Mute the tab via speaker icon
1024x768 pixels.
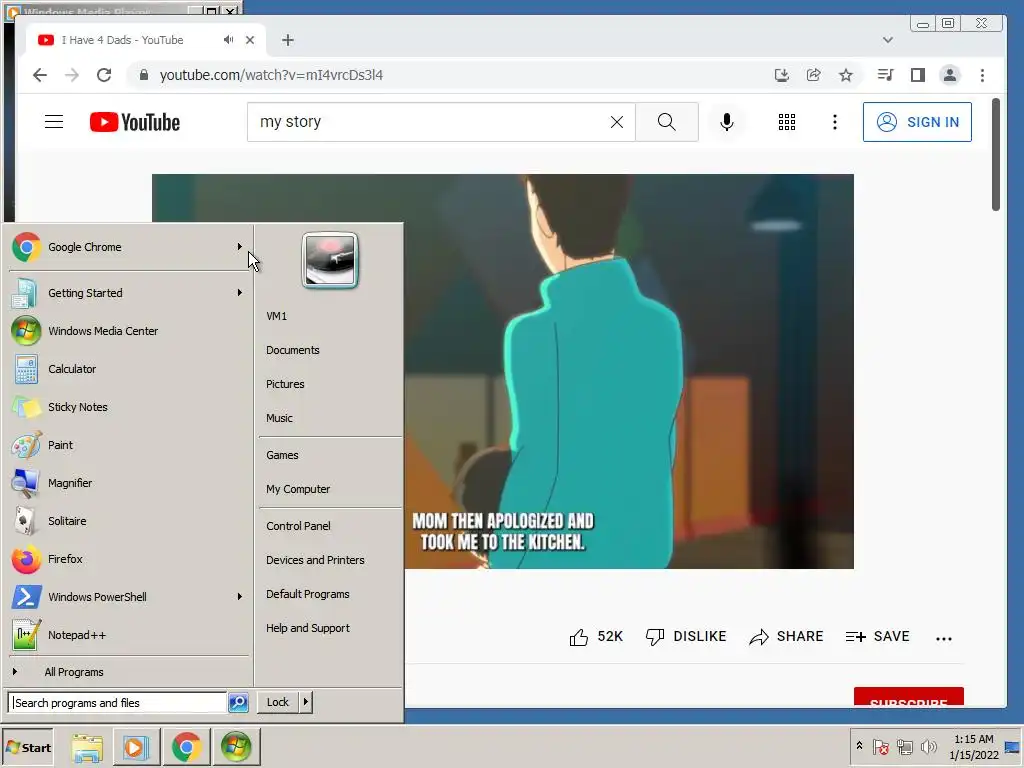(228, 40)
